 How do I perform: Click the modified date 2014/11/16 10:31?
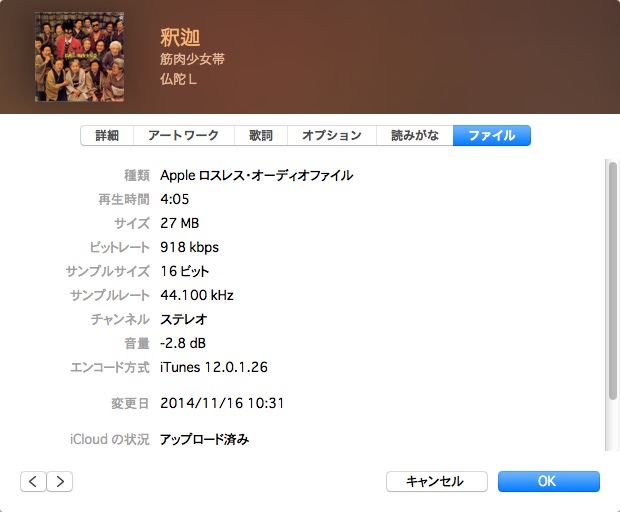tap(222, 403)
